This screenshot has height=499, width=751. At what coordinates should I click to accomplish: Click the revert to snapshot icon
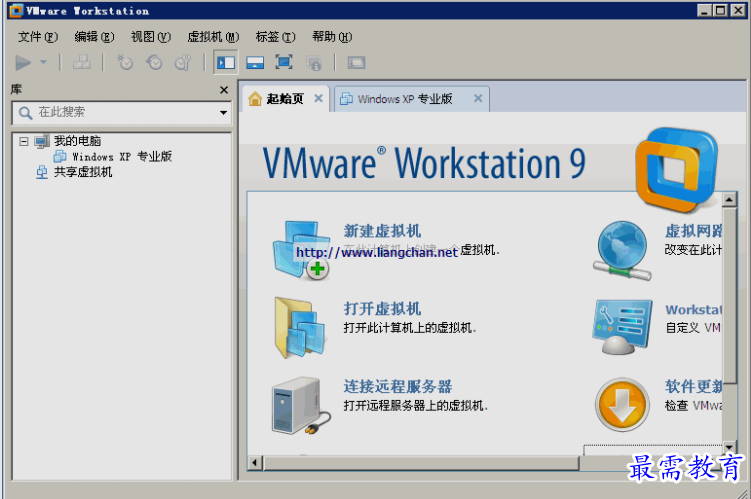154,62
